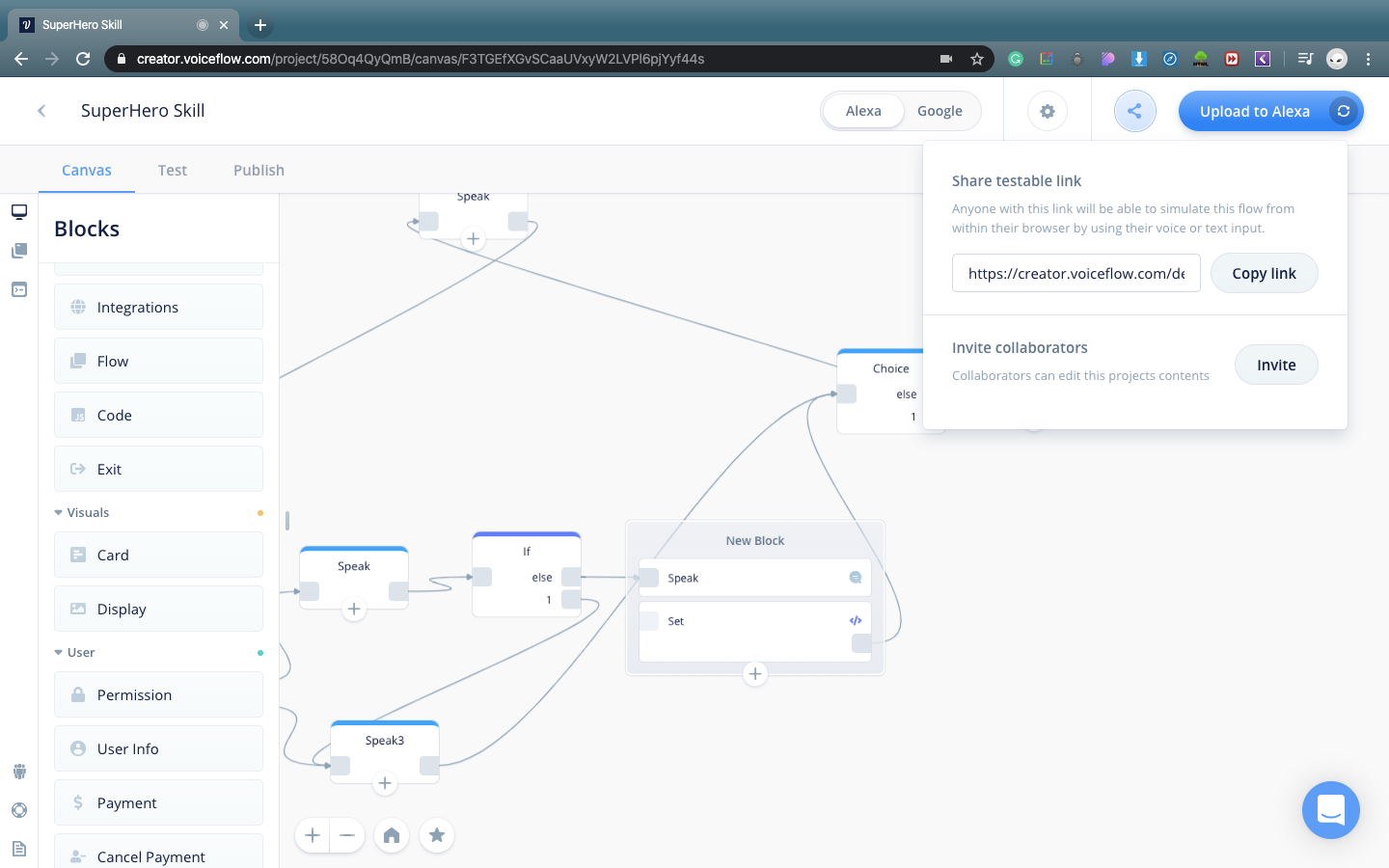
Task: Click the zoom in plus icon on canvas
Action: coord(313,835)
